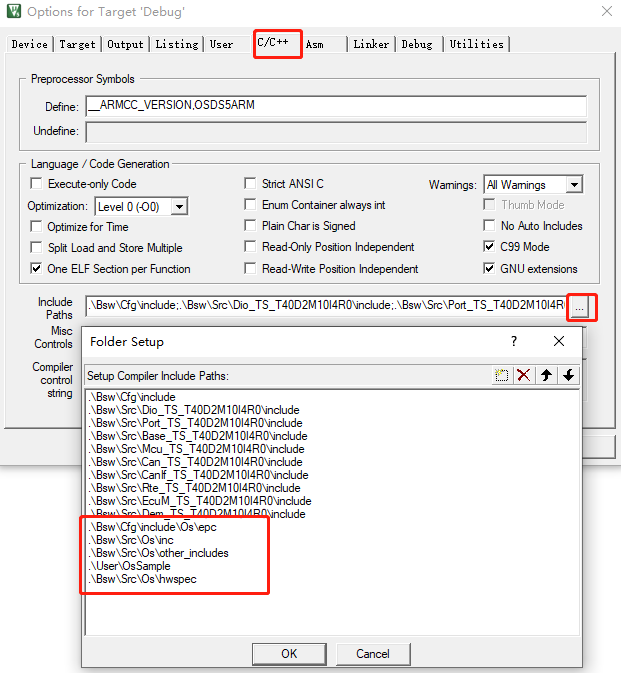The image size is (621, 673).
Task: Click the Undefine input field
Action: (336, 131)
